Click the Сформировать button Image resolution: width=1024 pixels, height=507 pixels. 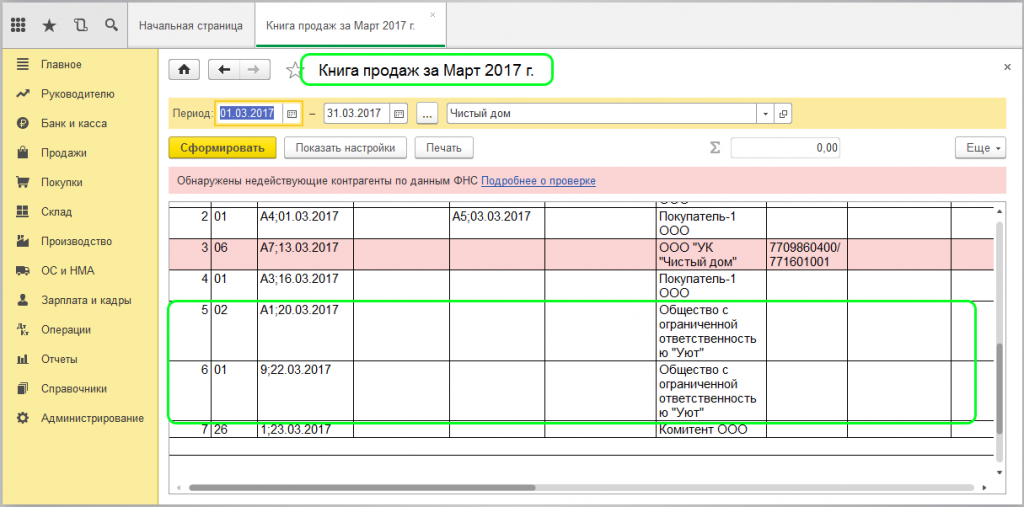click(222, 148)
